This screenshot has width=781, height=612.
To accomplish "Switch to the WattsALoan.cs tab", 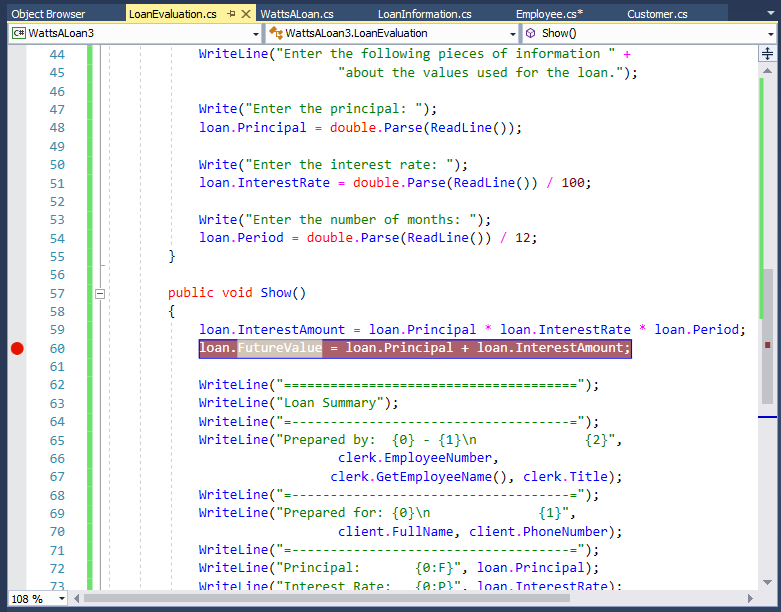I will point(297,14).
